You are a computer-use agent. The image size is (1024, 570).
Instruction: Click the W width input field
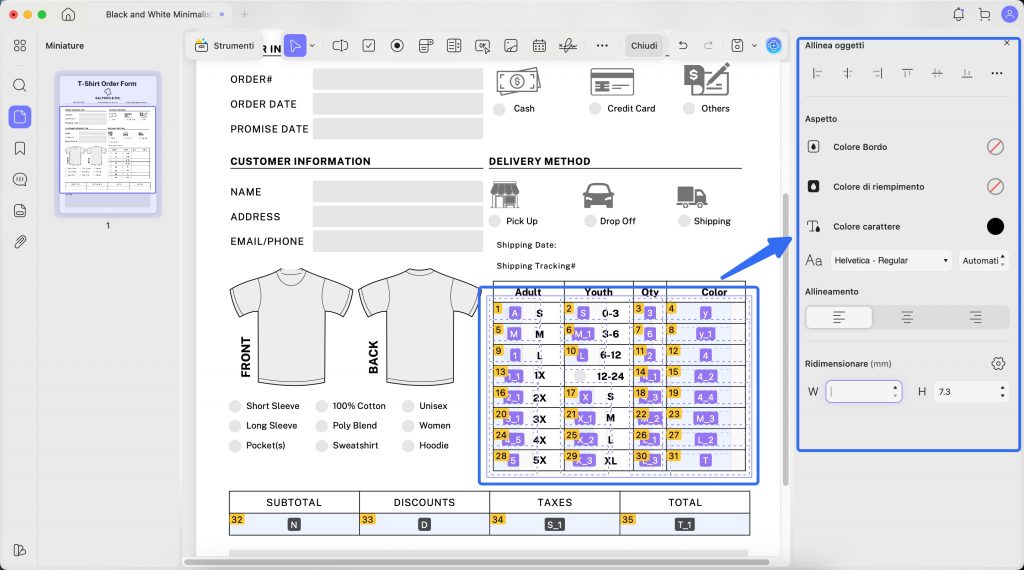863,392
